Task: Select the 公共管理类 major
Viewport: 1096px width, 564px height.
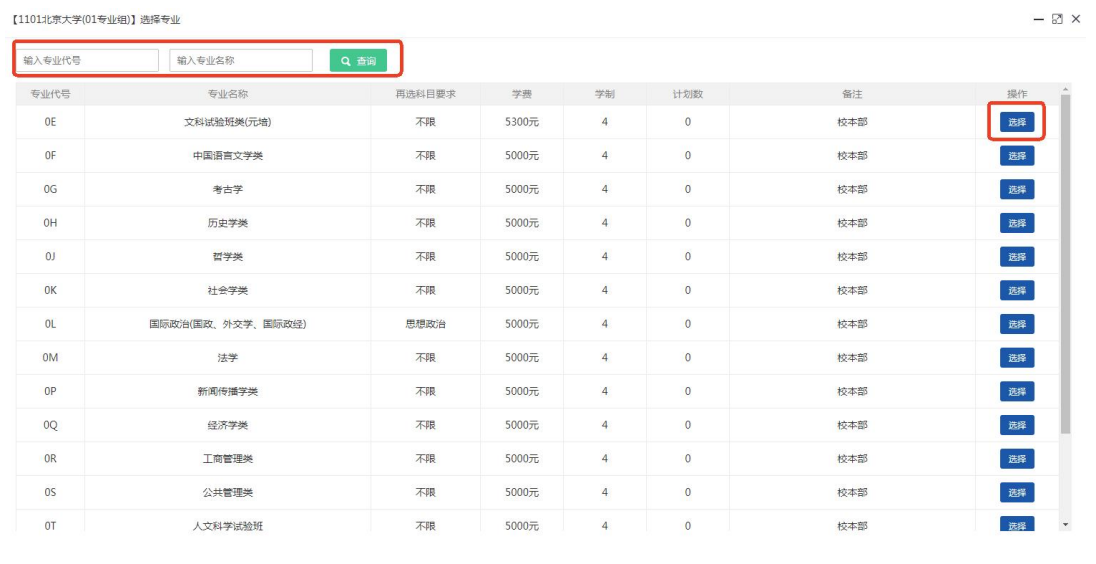Action: pos(1017,493)
